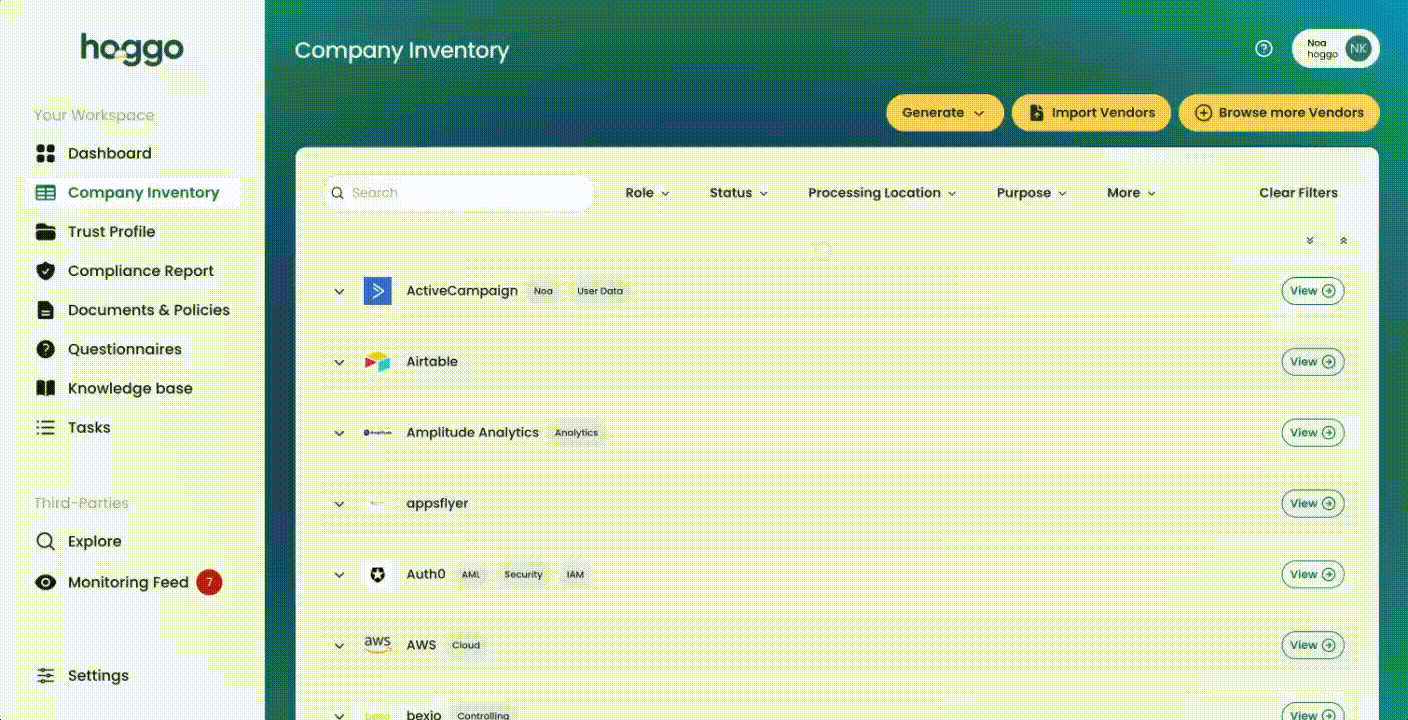Click the Search input field
The height and width of the screenshot is (720, 1408).
(x=458, y=193)
